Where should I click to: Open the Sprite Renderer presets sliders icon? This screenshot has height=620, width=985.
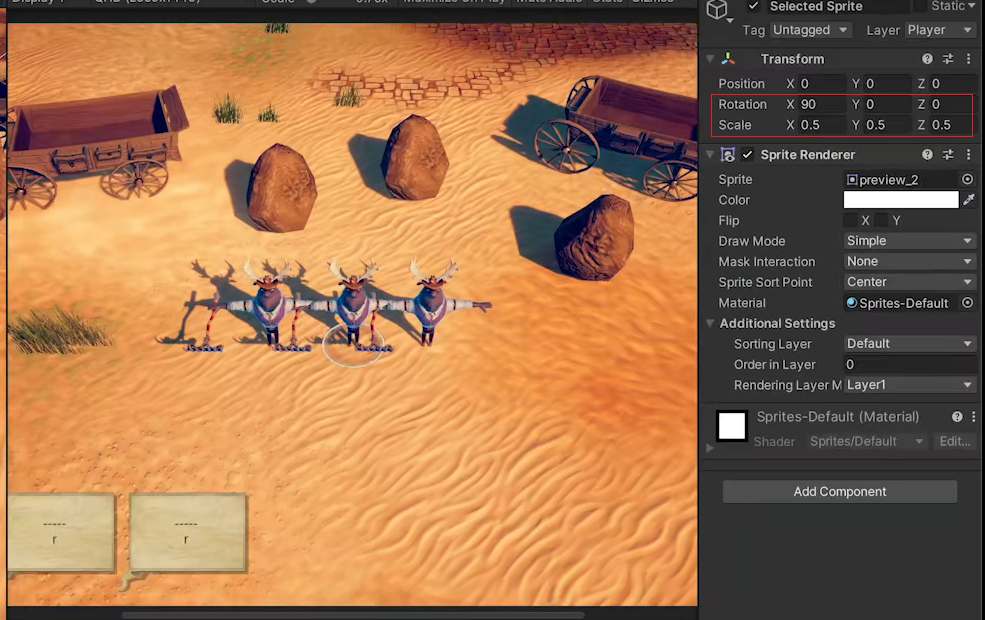coord(948,155)
